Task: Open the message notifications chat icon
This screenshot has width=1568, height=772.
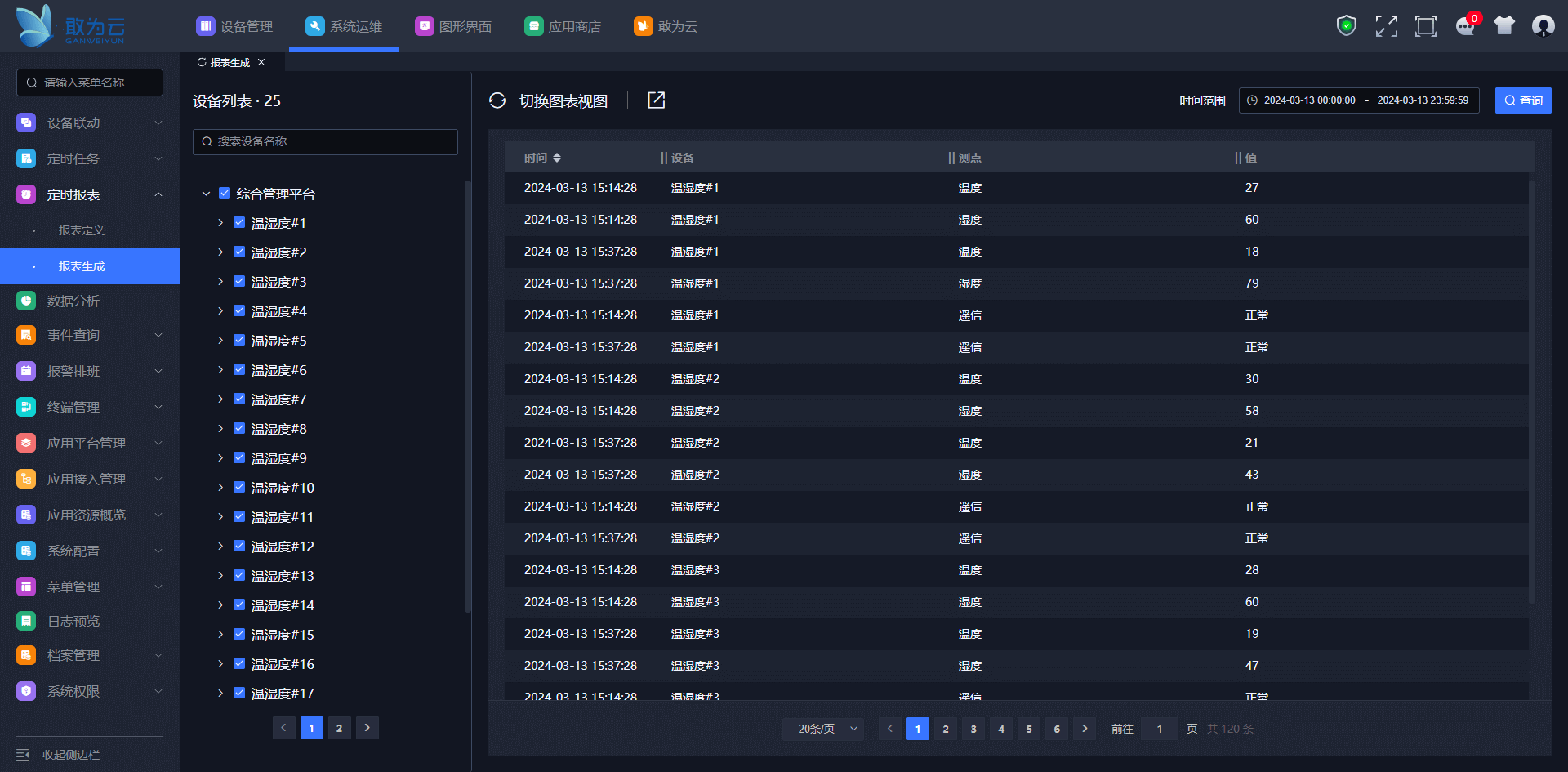Action: 1465,26
